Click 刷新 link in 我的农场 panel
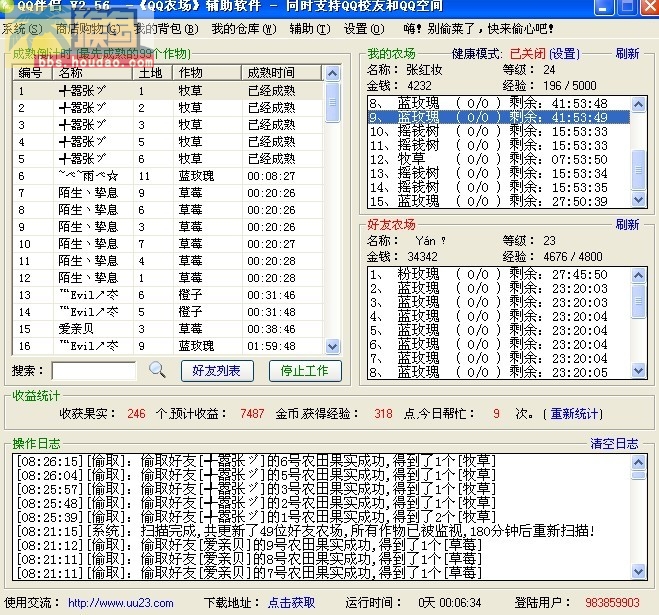This screenshot has height=615, width=659. 627,53
